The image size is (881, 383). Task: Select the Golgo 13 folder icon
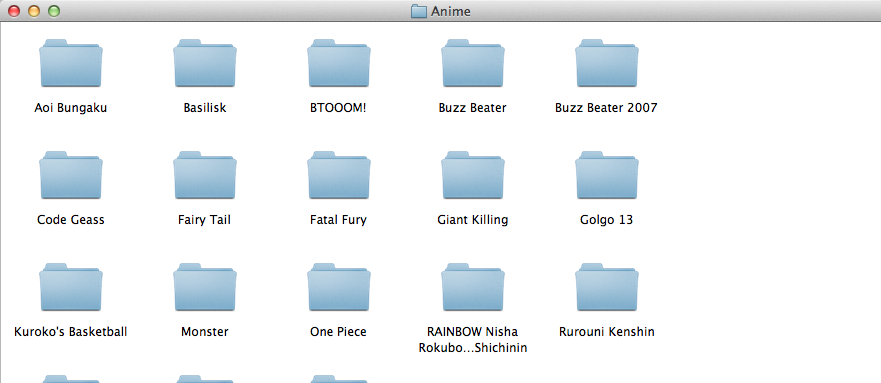click(607, 175)
